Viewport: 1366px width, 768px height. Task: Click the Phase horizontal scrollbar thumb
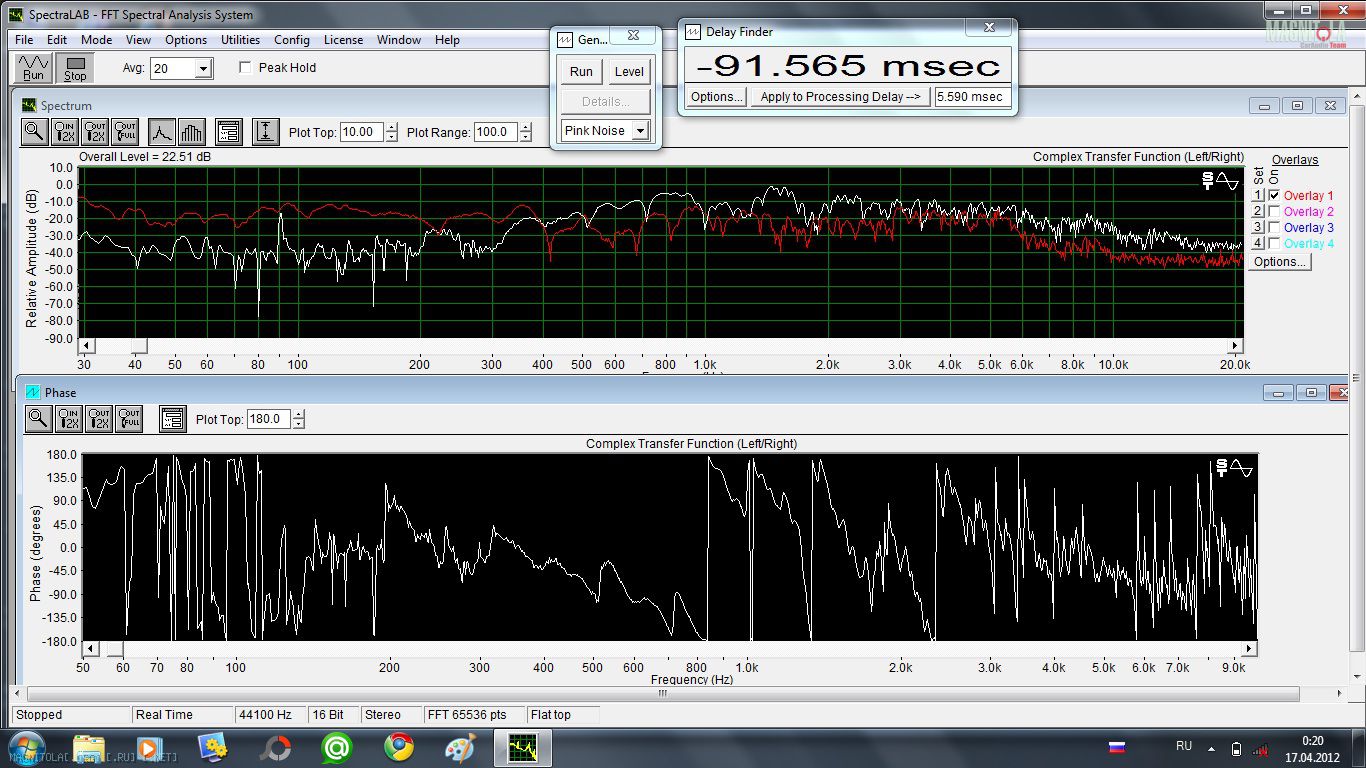point(116,649)
